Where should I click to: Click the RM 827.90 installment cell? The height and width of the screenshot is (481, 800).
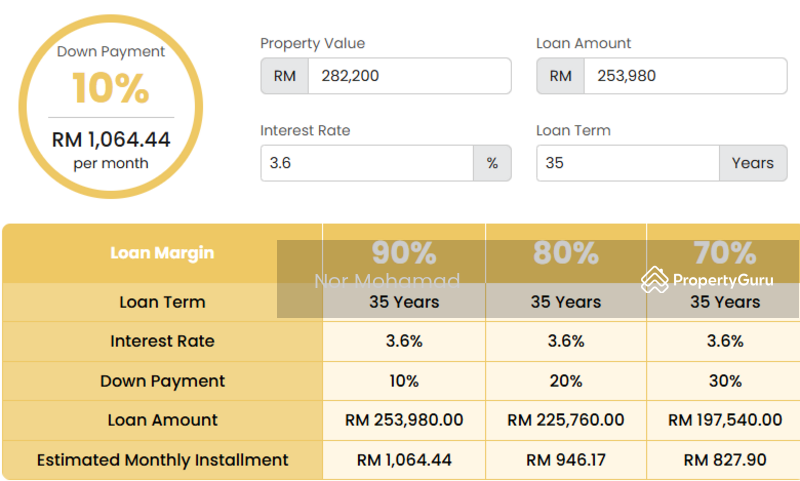pos(724,460)
